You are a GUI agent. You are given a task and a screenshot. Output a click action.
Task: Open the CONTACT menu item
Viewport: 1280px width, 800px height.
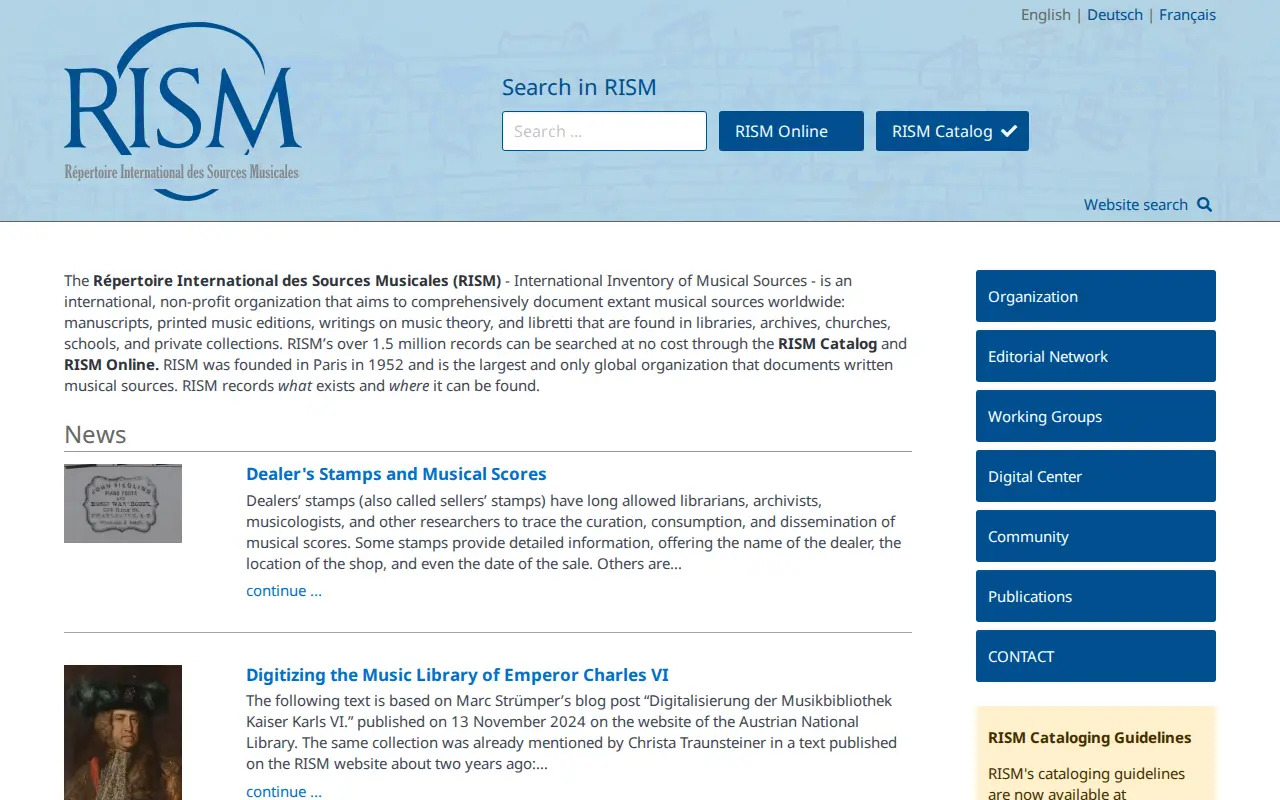coord(1096,656)
